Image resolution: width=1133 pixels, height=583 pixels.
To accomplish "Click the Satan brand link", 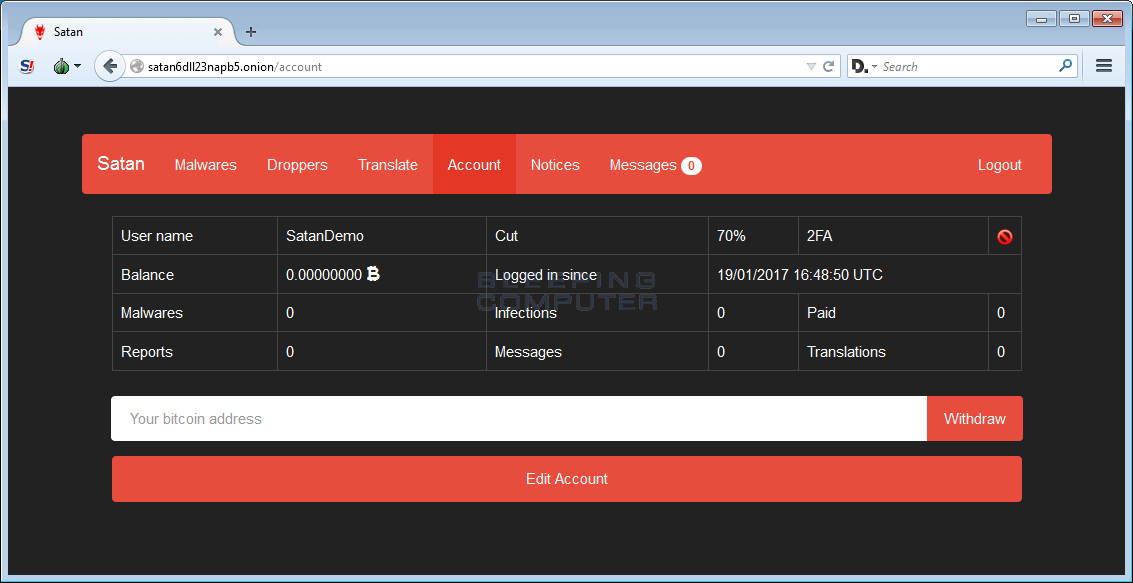I will tap(121, 164).
